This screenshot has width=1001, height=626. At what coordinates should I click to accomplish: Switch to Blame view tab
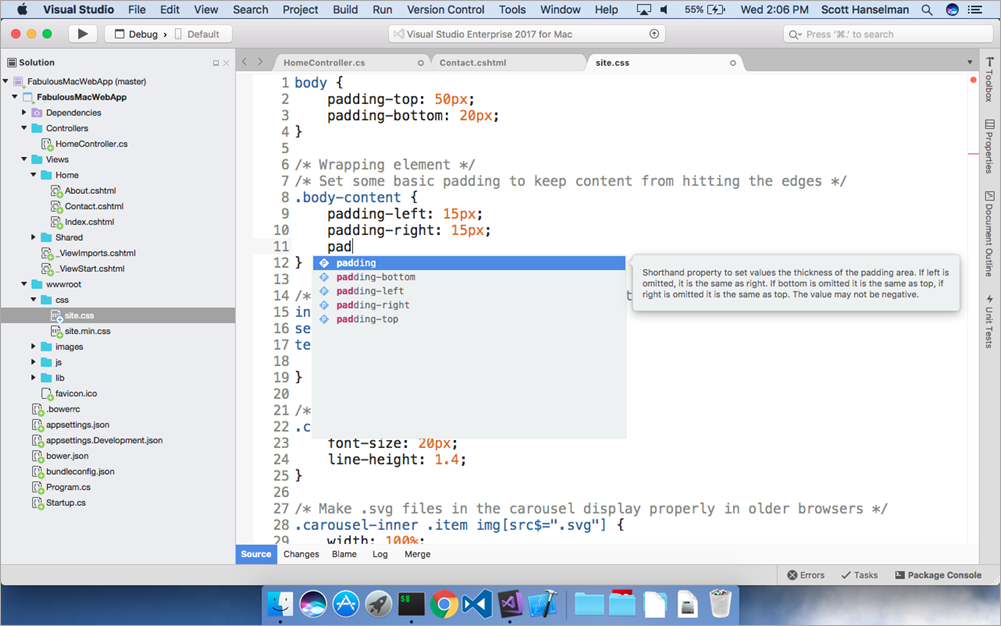[x=344, y=554]
